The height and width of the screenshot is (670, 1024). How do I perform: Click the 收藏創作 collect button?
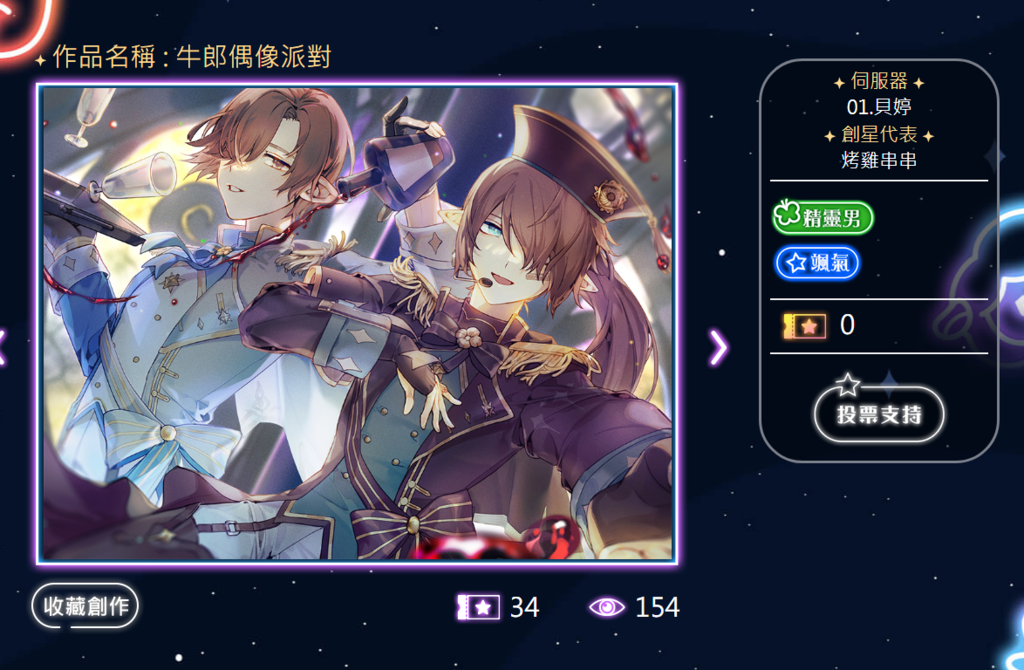coord(85,606)
